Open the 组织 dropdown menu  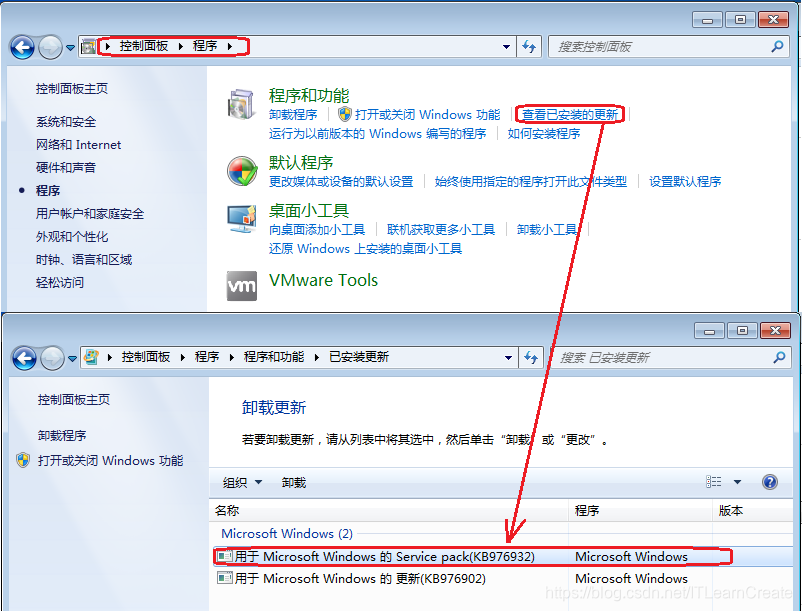[242, 483]
